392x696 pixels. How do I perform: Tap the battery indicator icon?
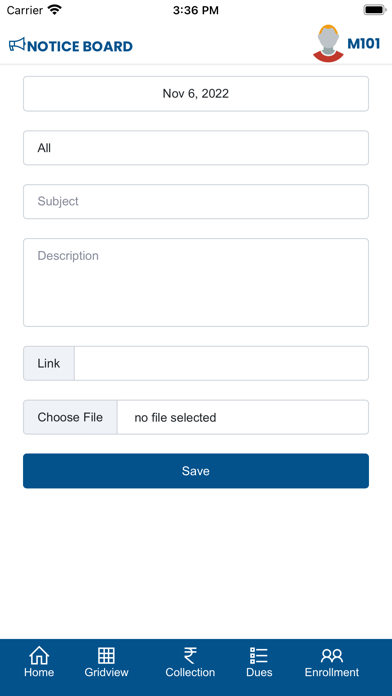pyautogui.click(x=375, y=10)
